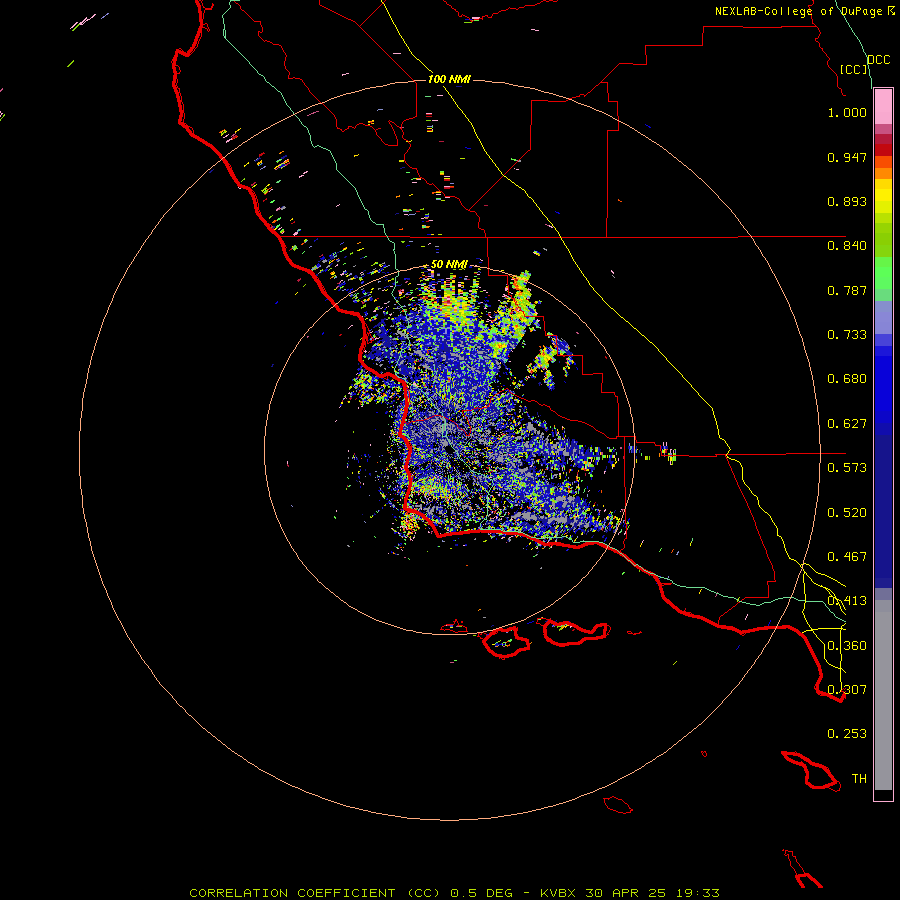Select the 0.680 scale value

(x=847, y=379)
